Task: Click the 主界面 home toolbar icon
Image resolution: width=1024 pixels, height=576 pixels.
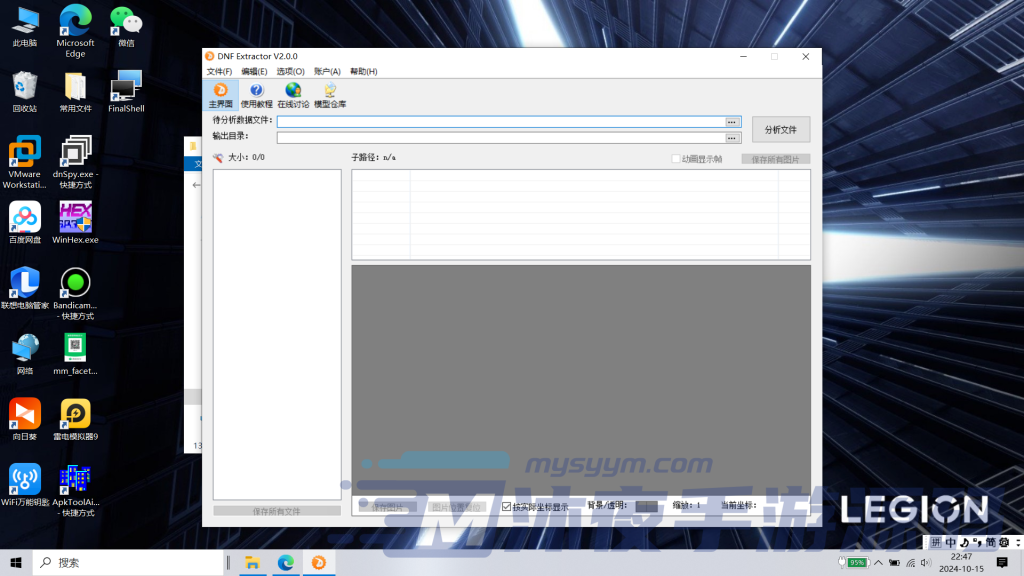Action: click(x=220, y=95)
